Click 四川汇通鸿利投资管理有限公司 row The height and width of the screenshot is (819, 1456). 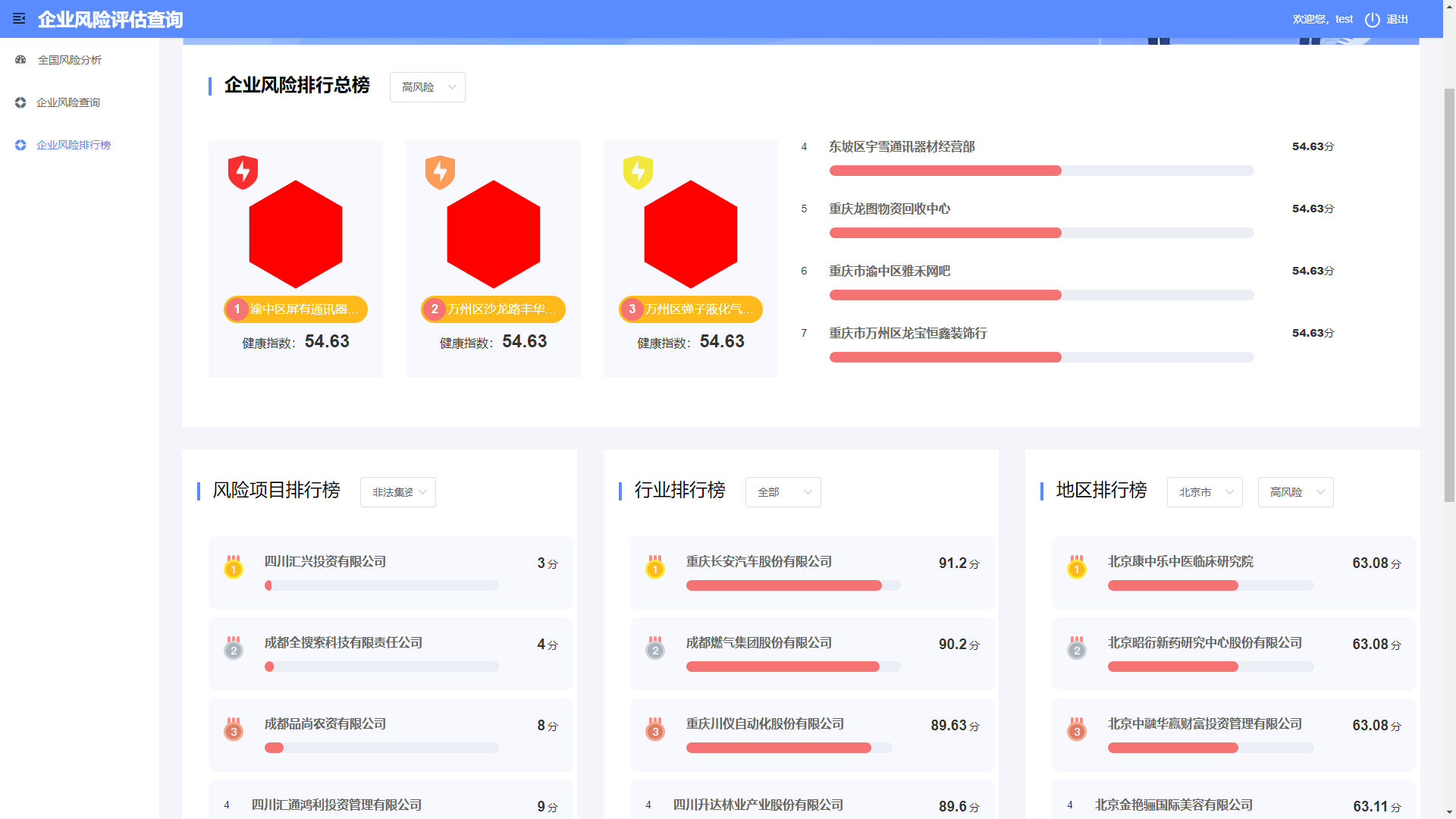[x=391, y=800]
